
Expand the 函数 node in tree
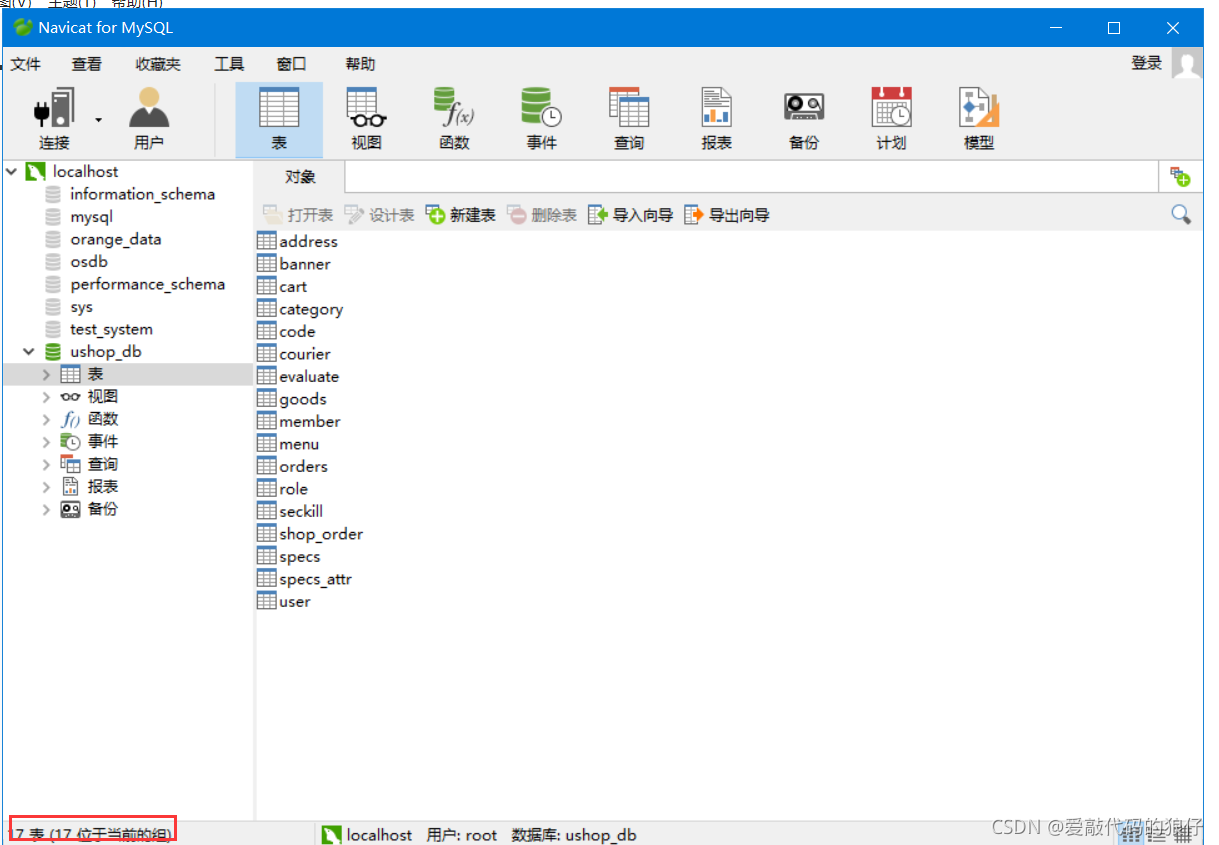click(x=46, y=420)
